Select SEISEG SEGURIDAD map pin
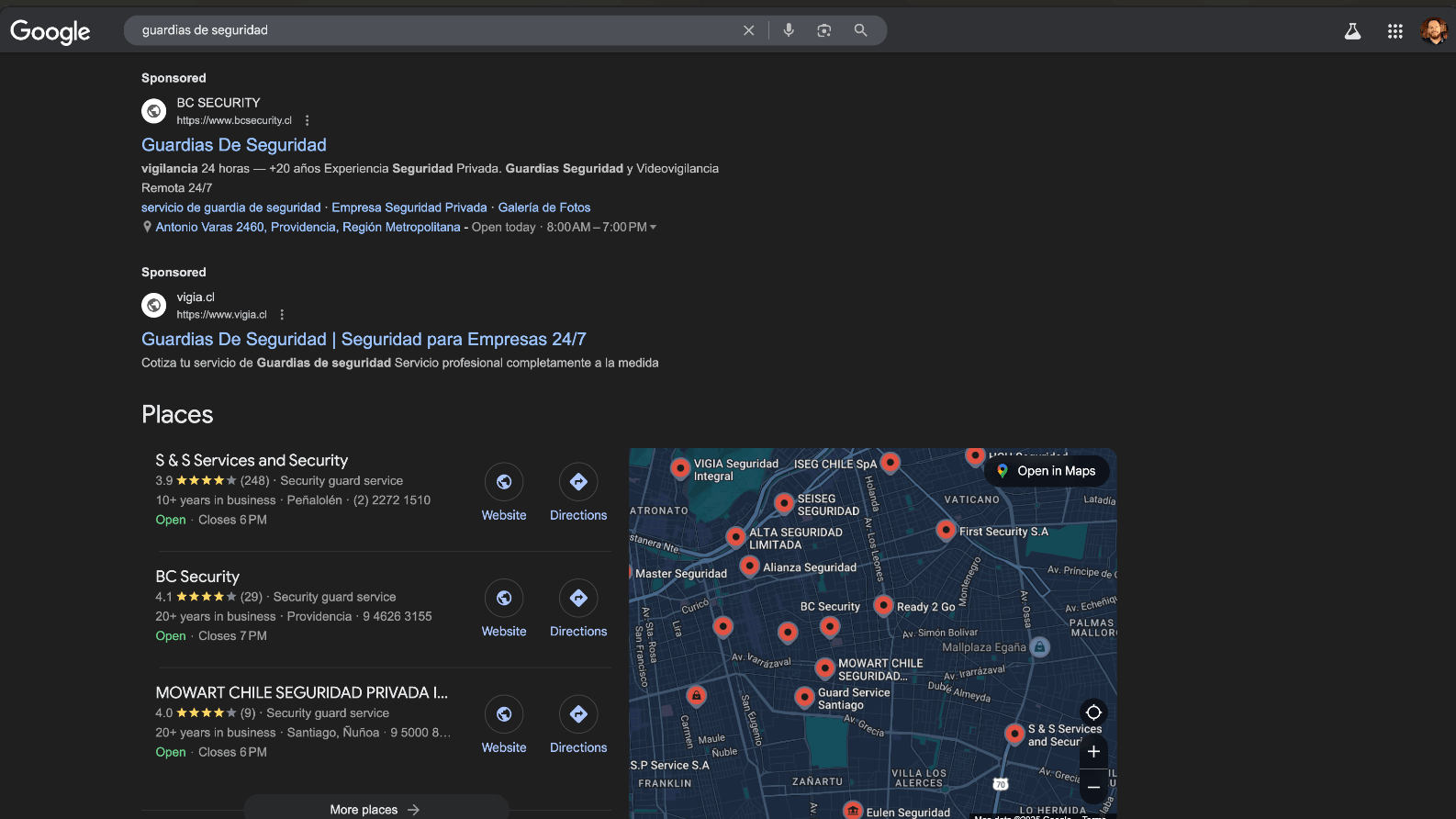This screenshot has width=1456, height=819. pyautogui.click(x=784, y=503)
